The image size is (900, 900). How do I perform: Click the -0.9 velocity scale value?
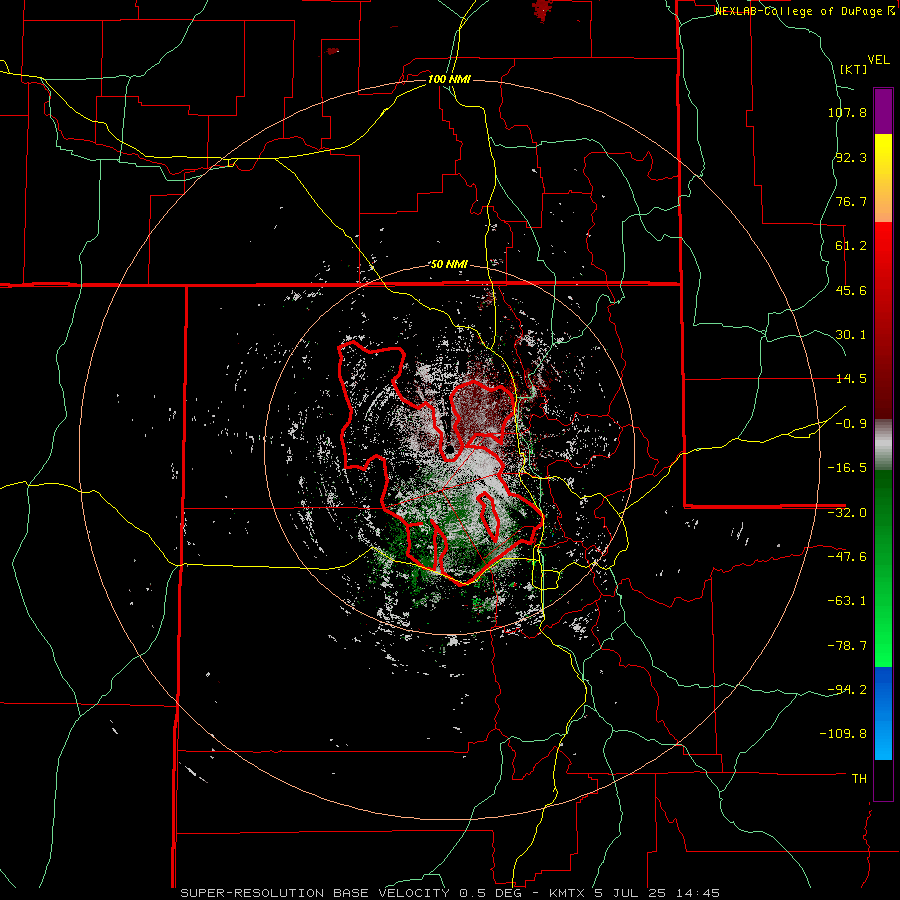pos(851,424)
